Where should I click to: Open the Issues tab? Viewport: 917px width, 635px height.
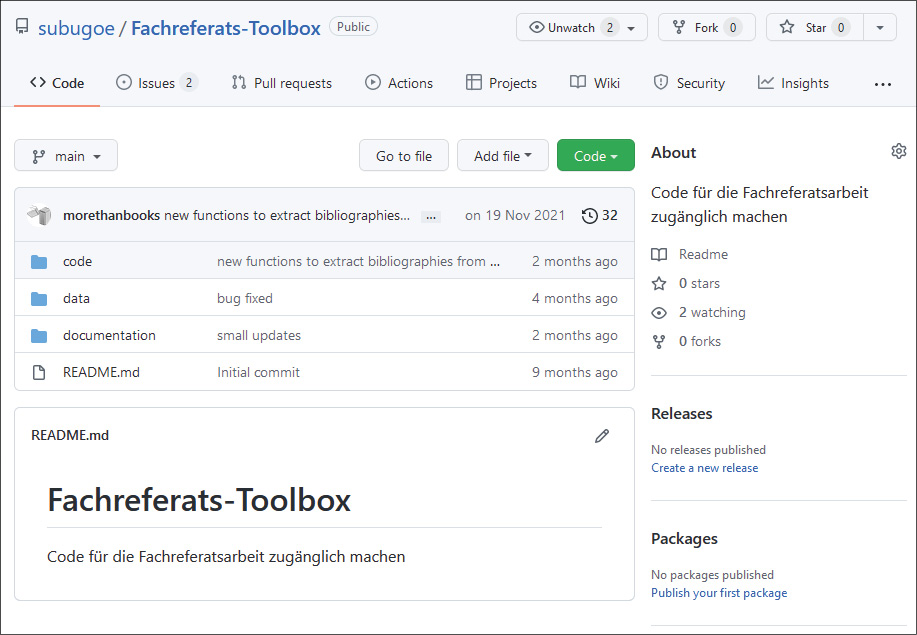157,83
